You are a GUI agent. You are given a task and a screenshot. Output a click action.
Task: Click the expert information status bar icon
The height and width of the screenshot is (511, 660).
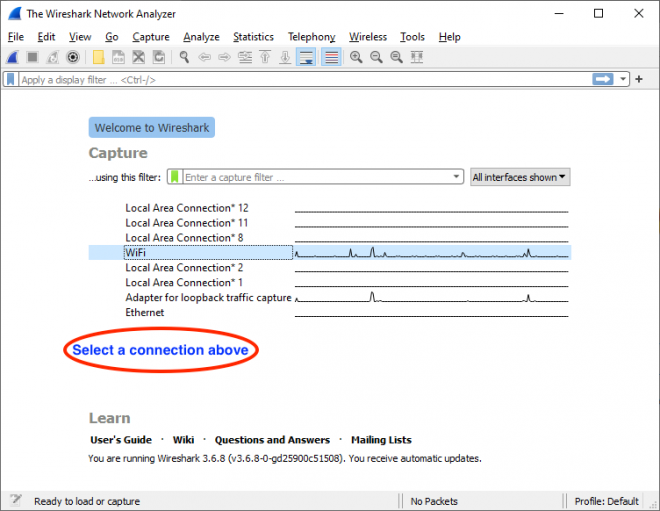click(16, 500)
